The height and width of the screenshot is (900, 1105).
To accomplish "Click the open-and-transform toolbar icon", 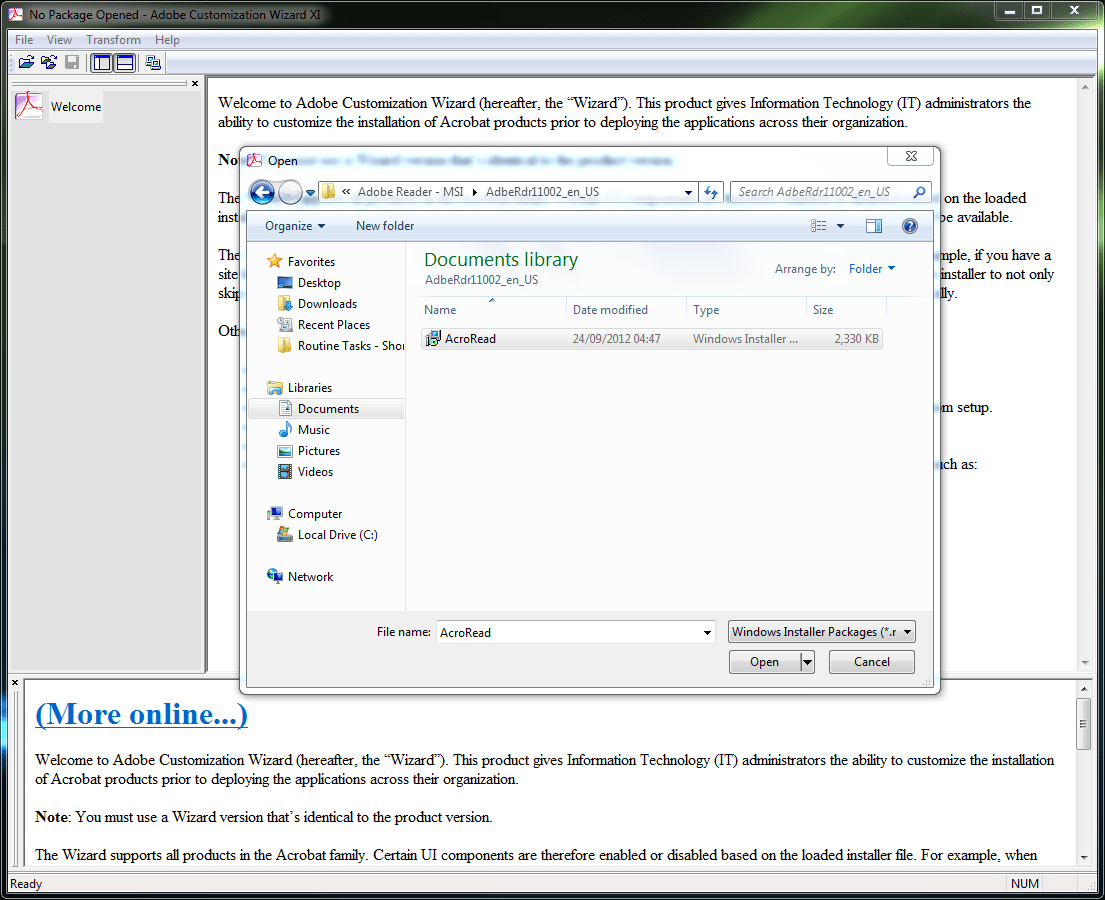I will coord(48,61).
